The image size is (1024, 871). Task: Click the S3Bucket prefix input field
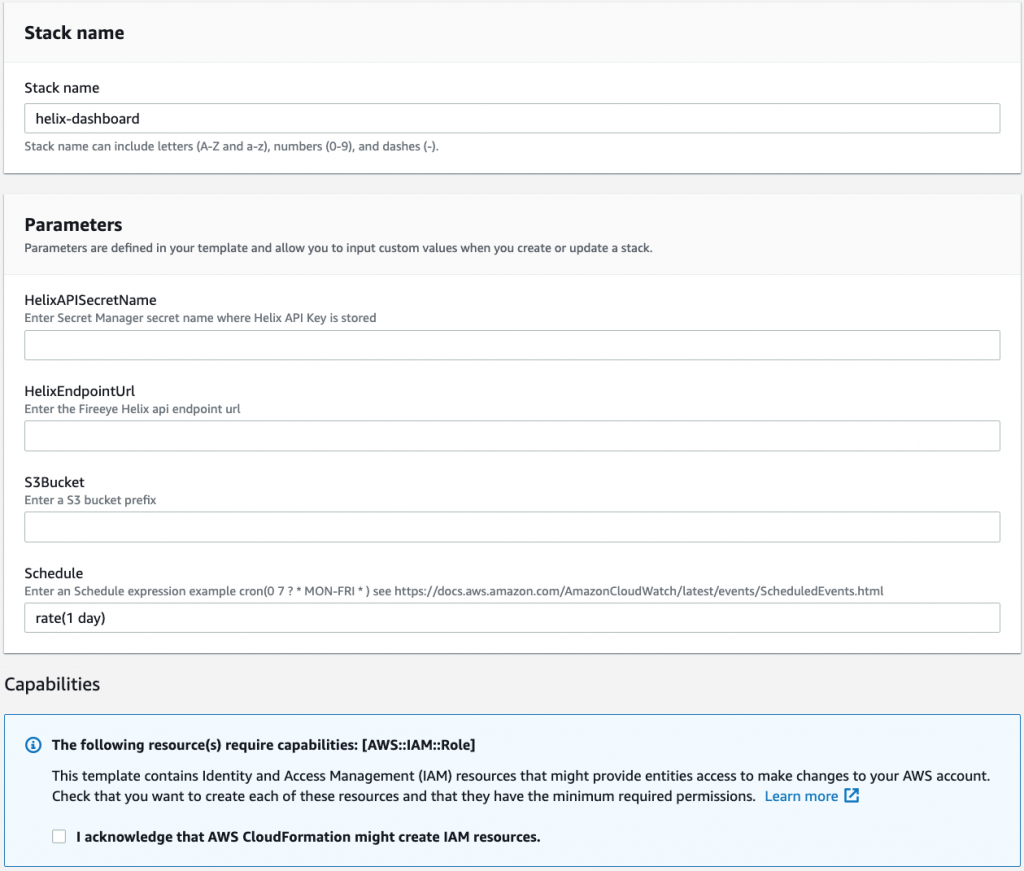click(x=512, y=527)
